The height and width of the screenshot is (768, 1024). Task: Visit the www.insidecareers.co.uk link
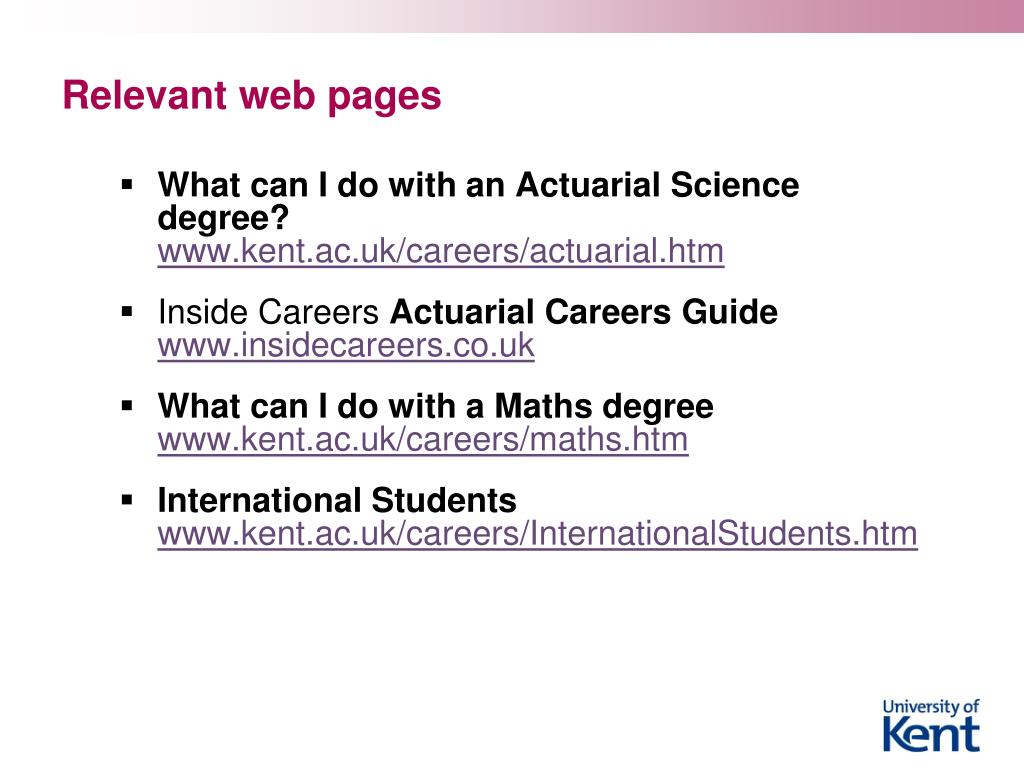coord(346,345)
